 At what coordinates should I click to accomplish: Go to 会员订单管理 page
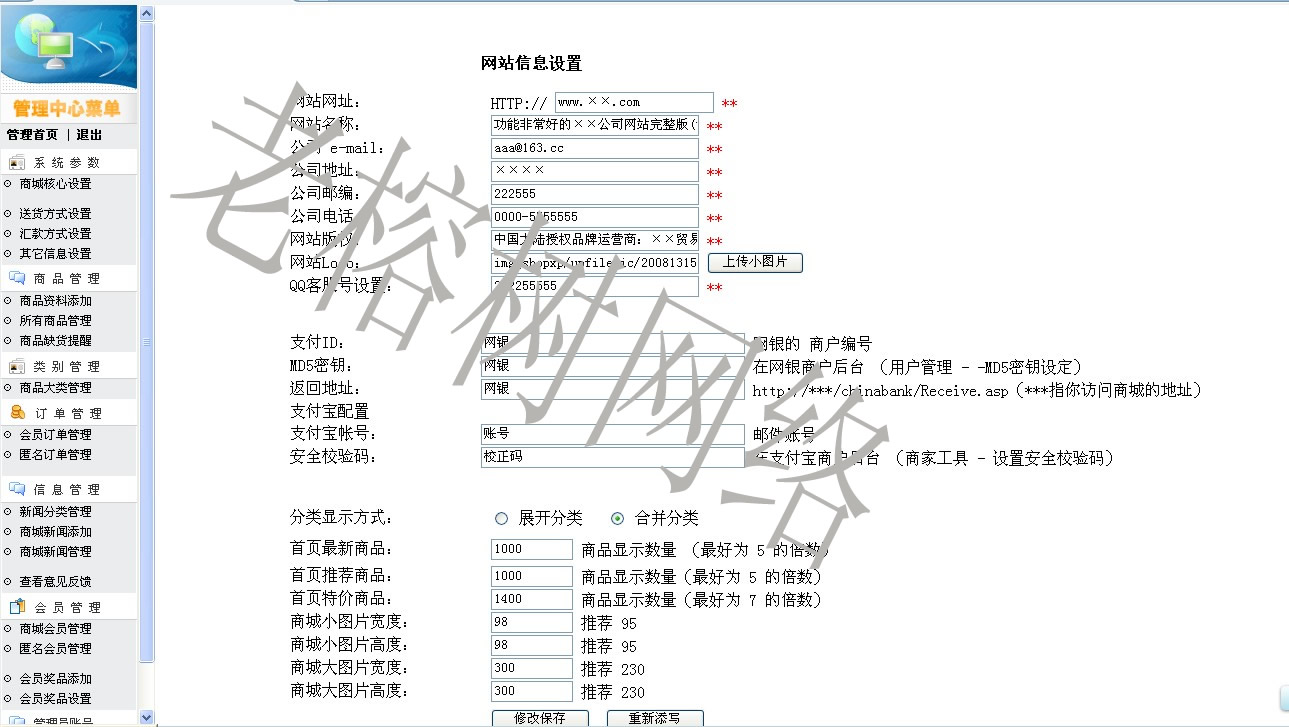pyautogui.click(x=55, y=435)
